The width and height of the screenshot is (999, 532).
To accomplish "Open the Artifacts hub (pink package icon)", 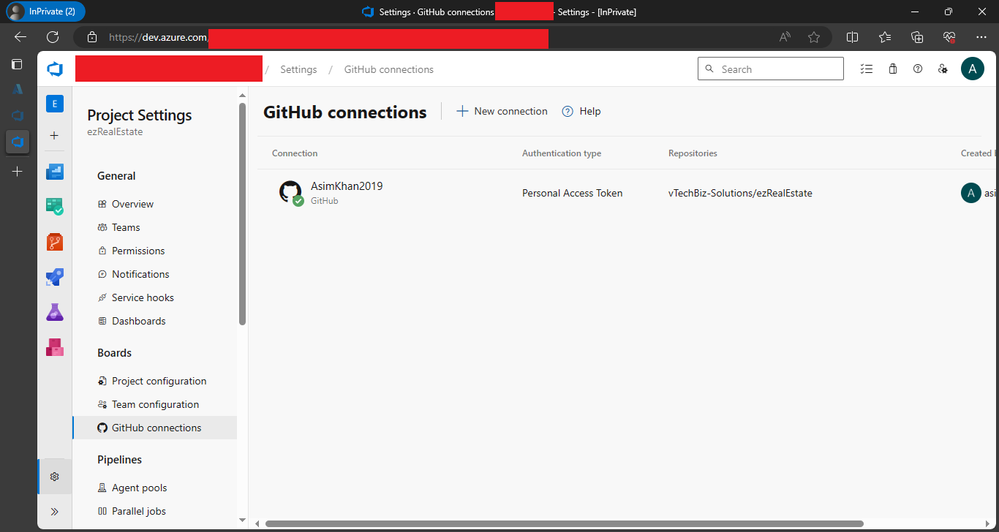I will 55,347.
